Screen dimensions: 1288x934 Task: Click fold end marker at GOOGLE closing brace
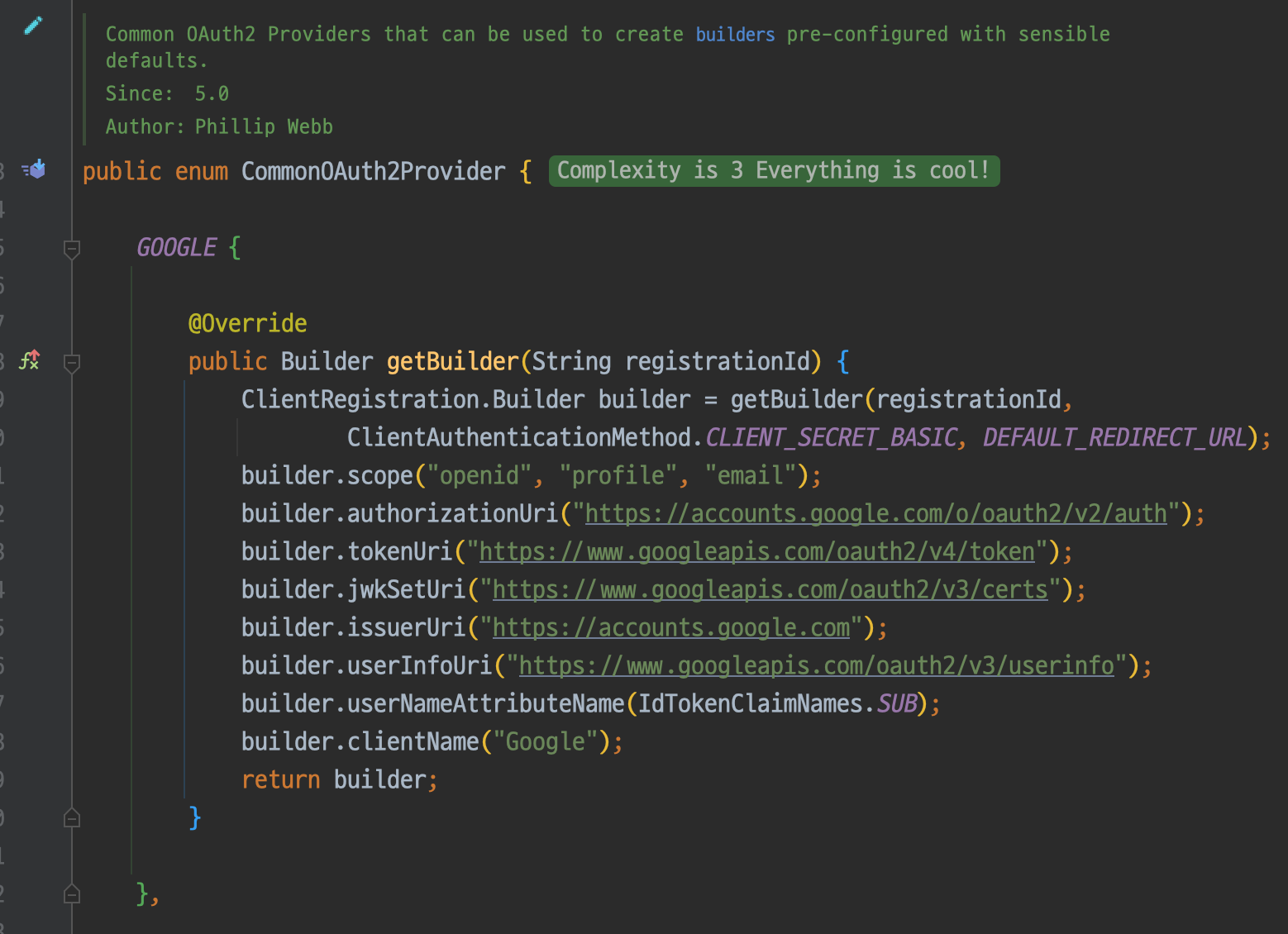[72, 893]
